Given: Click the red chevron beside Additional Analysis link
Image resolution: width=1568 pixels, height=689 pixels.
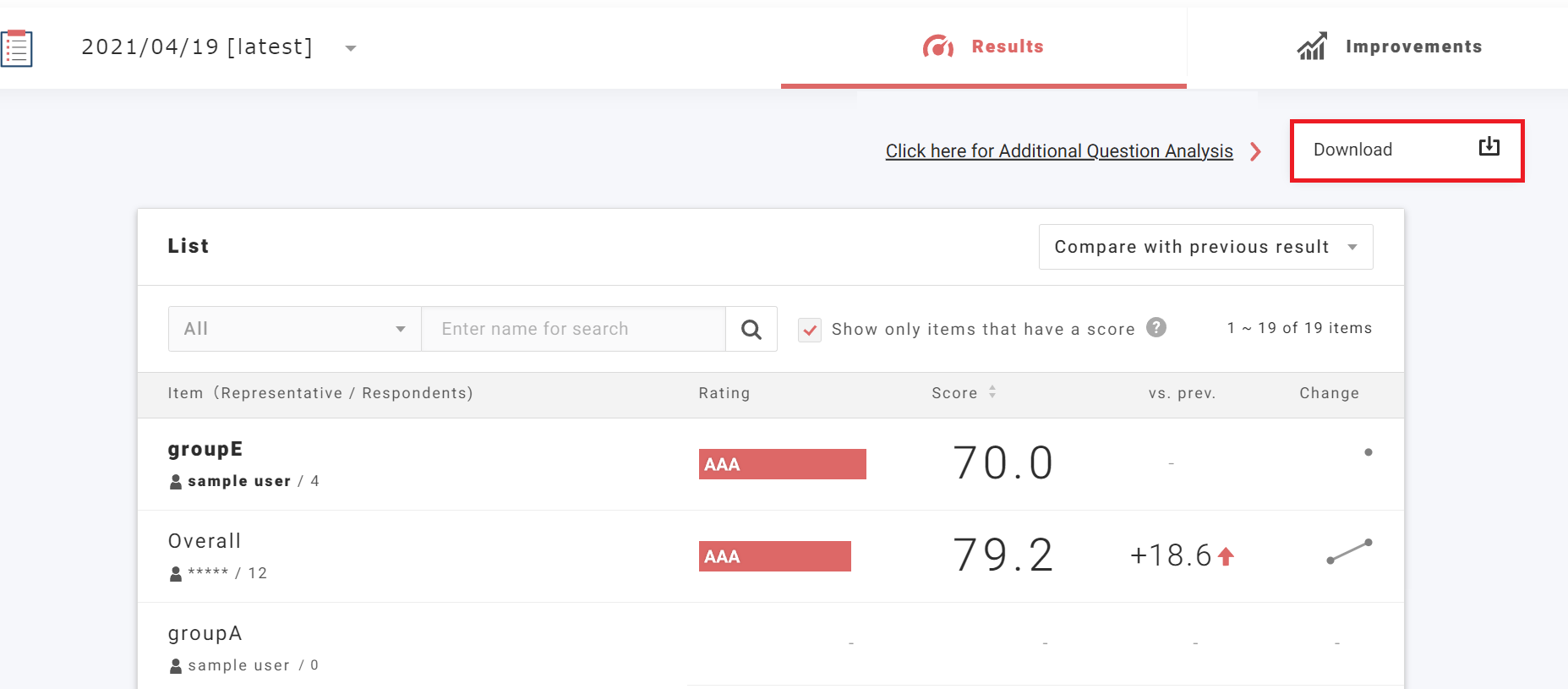Looking at the screenshot, I should coord(1255,151).
